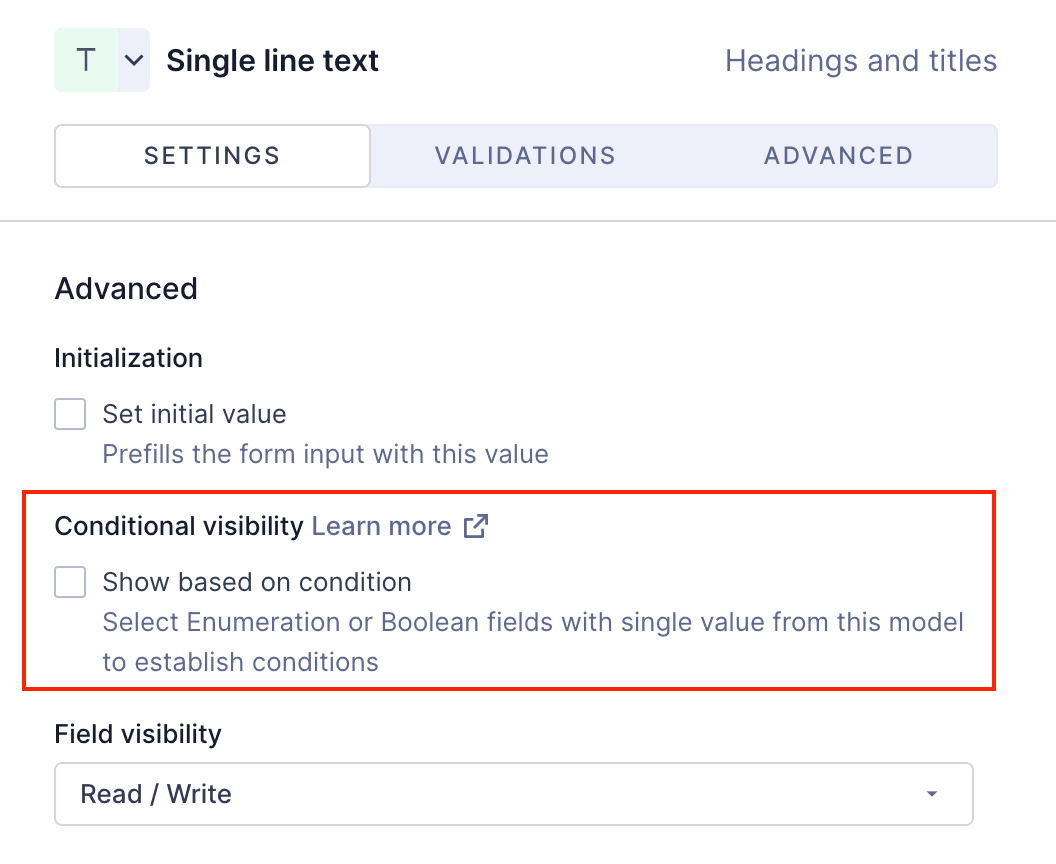The width and height of the screenshot is (1056, 864).
Task: Enable Show based on condition
Action: (70, 581)
